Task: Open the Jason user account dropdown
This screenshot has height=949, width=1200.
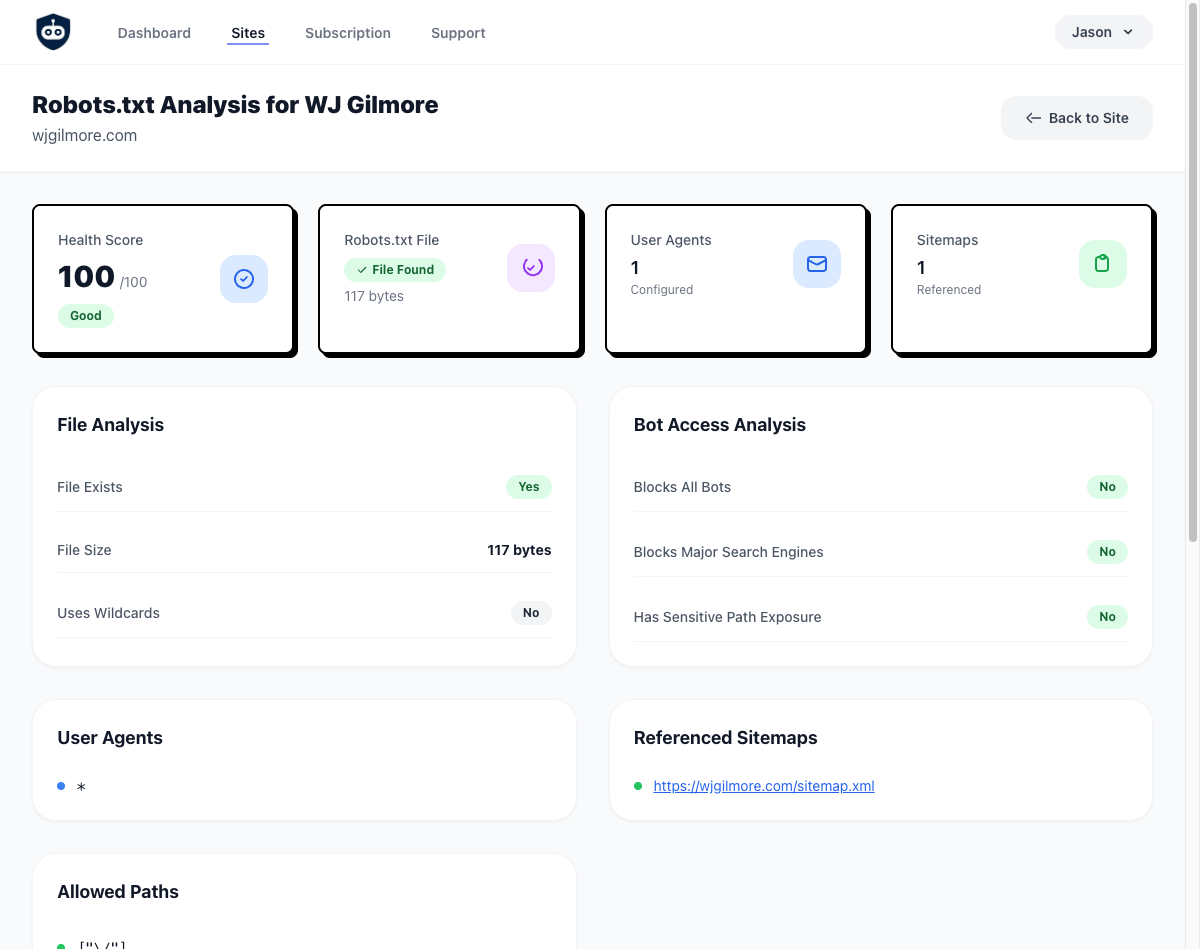Action: (x=1103, y=32)
